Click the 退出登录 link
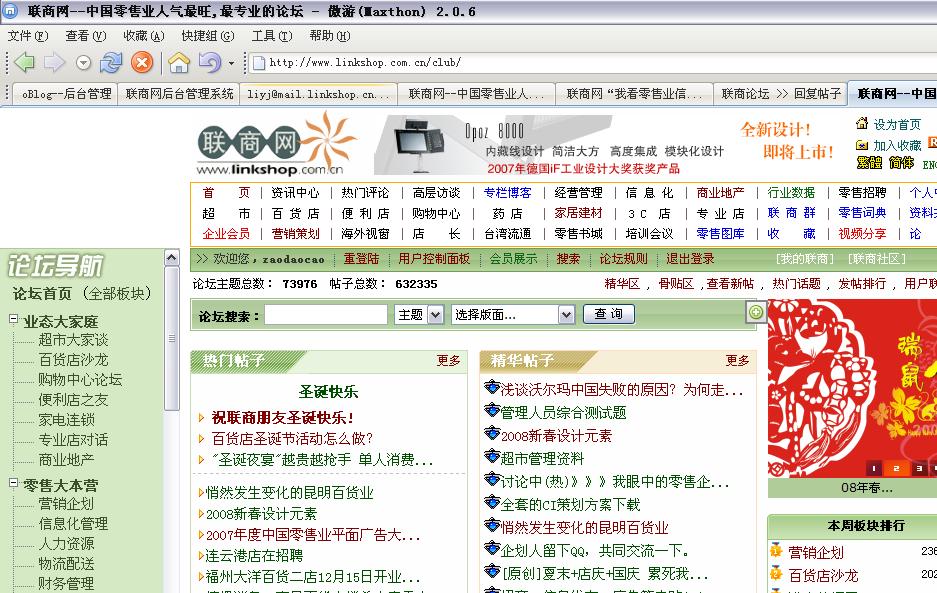Screen dimensions: 937x593 click(690, 259)
